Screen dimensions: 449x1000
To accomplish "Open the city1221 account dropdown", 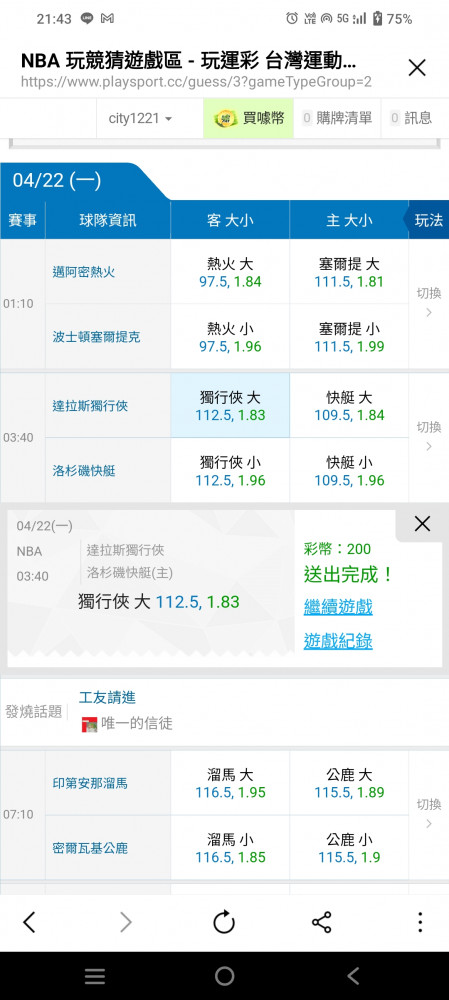I will (140, 118).
